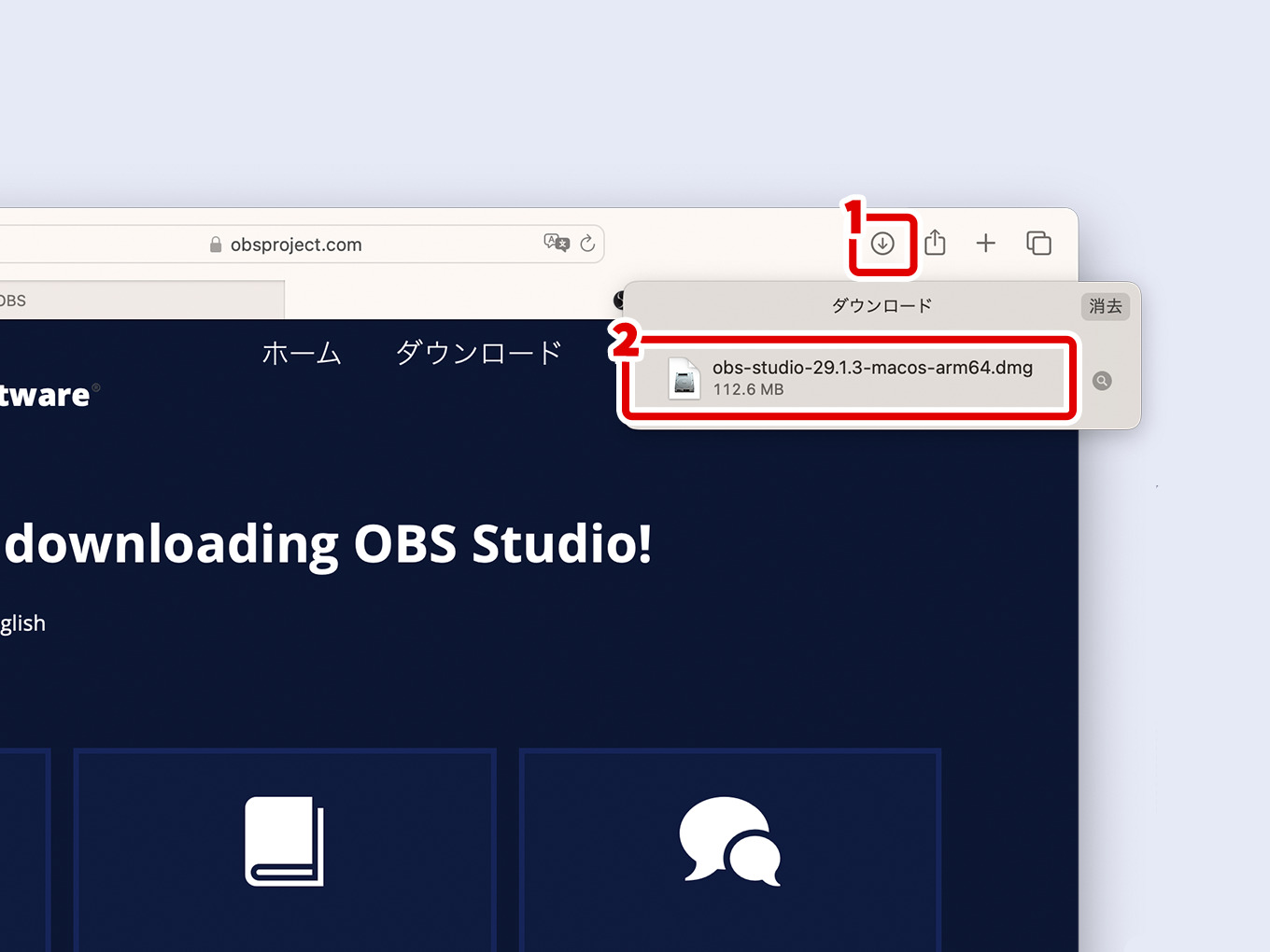Screen dimensions: 1270x952
Task: Click the dmg file icon in downloads
Action: pyautogui.click(x=684, y=379)
